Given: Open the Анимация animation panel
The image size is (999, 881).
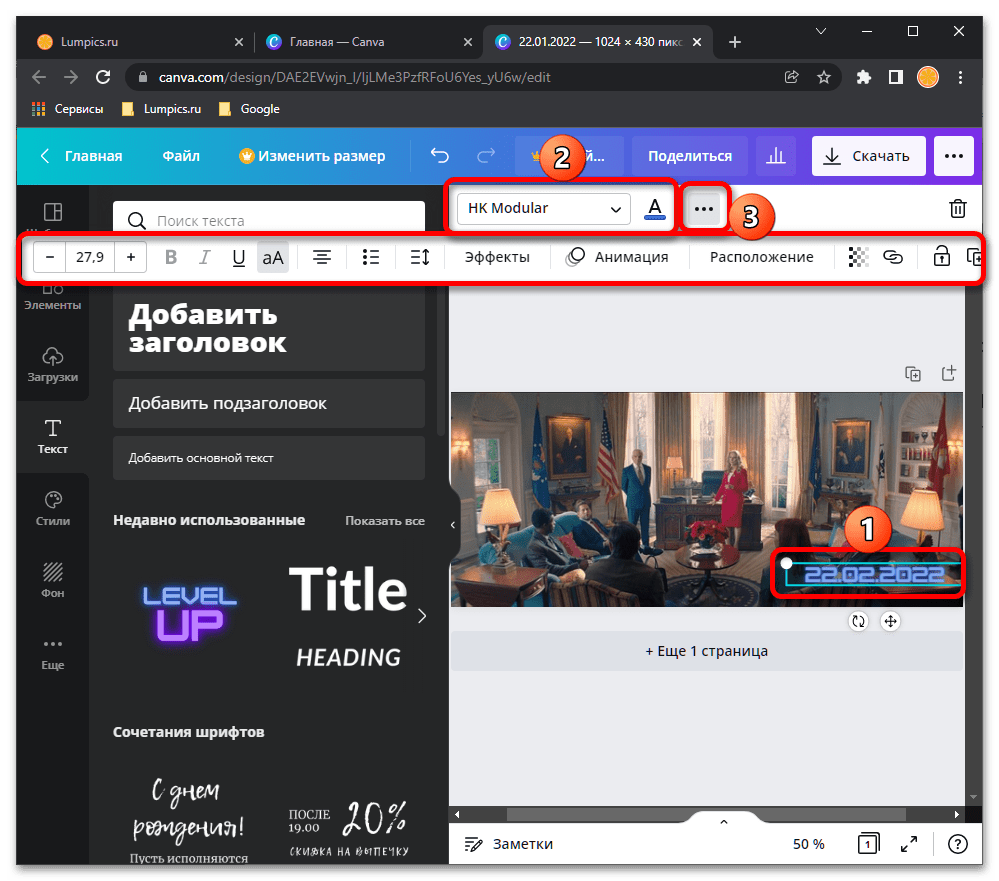Looking at the screenshot, I should tap(617, 257).
